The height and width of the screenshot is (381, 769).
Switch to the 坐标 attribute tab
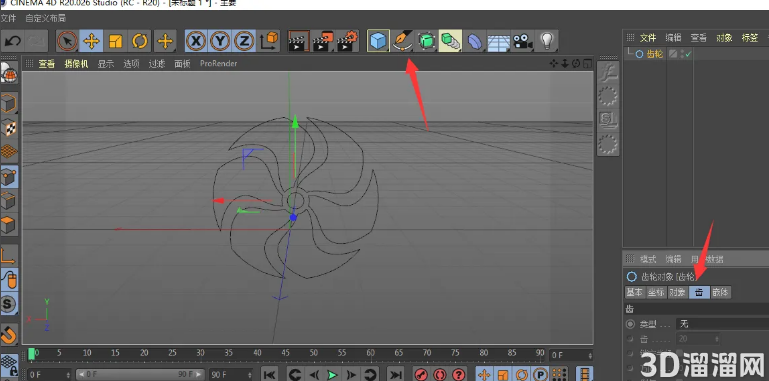coord(656,292)
